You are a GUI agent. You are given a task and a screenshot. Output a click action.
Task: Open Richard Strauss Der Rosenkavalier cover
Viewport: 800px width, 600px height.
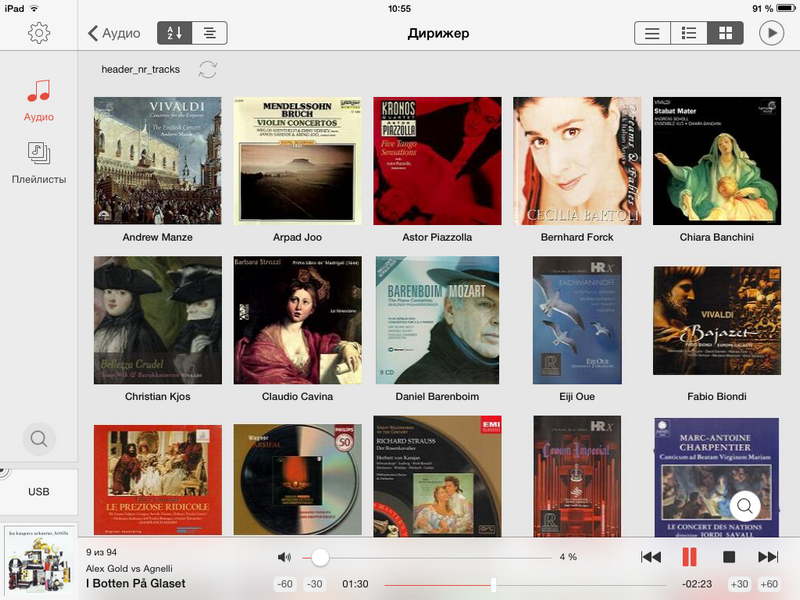pyautogui.click(x=437, y=476)
